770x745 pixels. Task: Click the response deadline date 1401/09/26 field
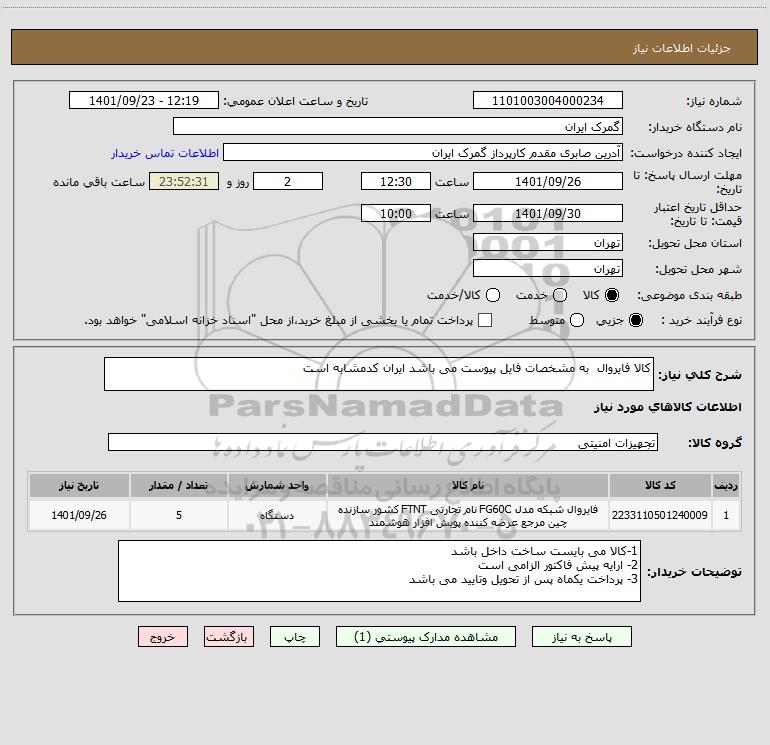(x=548, y=181)
